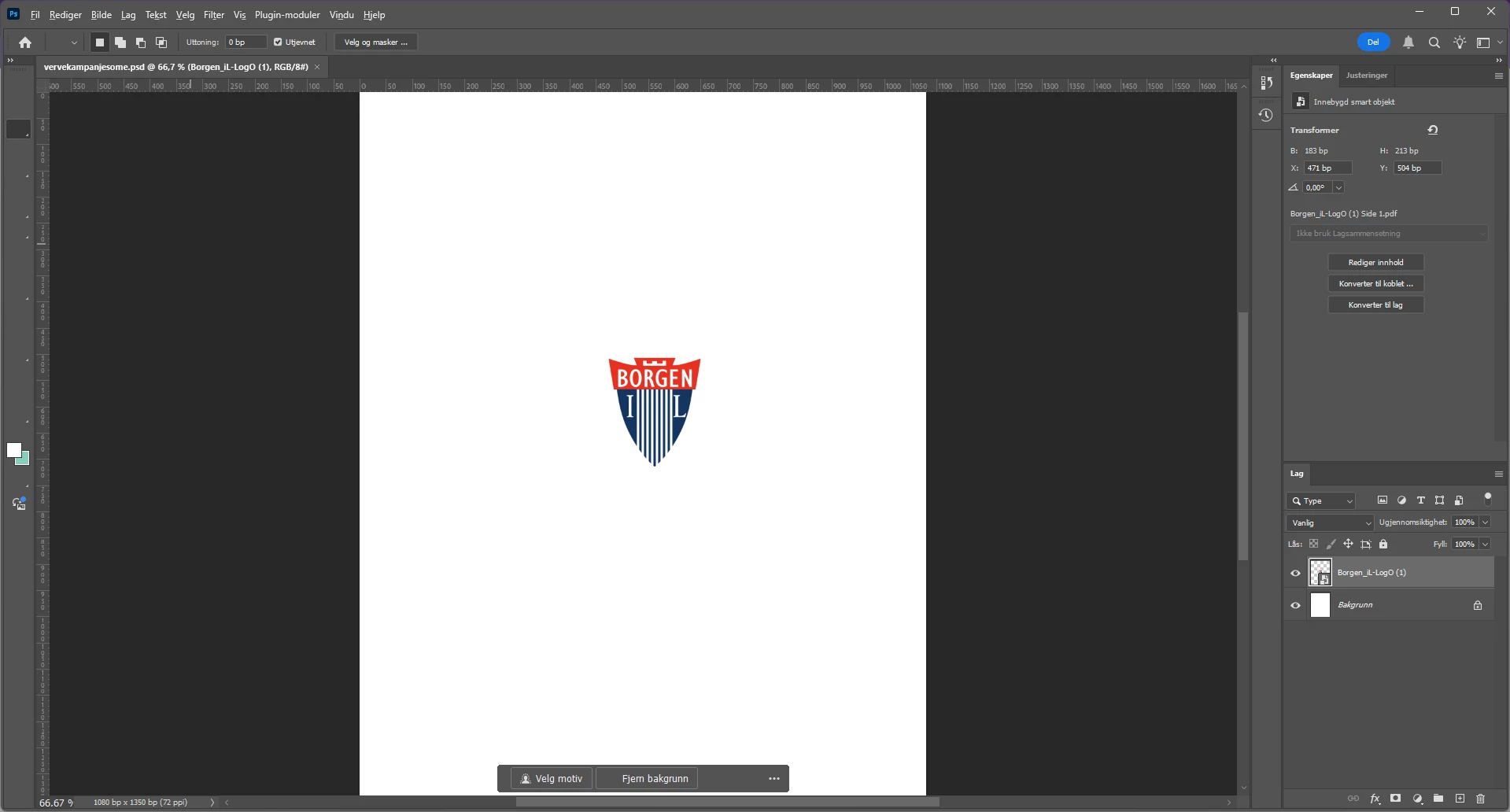The width and height of the screenshot is (1510, 812).
Task: Swap to quick mask icon in toolbar
Action: click(19, 504)
